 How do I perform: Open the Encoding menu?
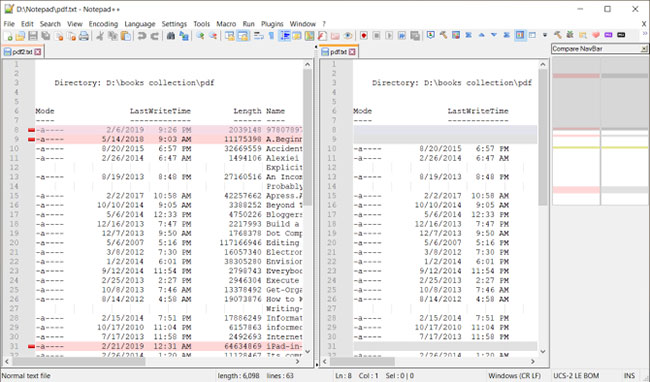tap(103, 24)
